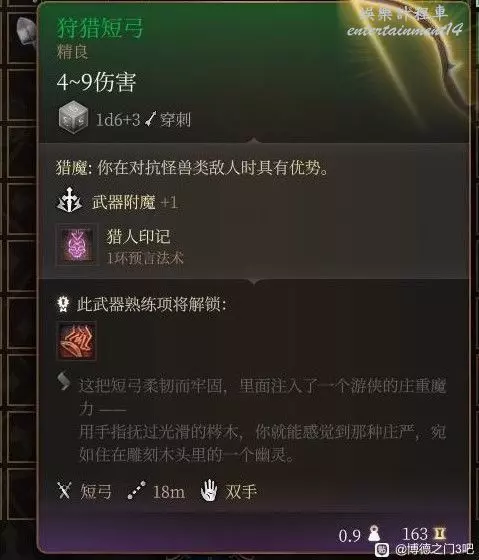Click the @博德之门3吧 watermark text
The image size is (479, 560).
pos(434,549)
